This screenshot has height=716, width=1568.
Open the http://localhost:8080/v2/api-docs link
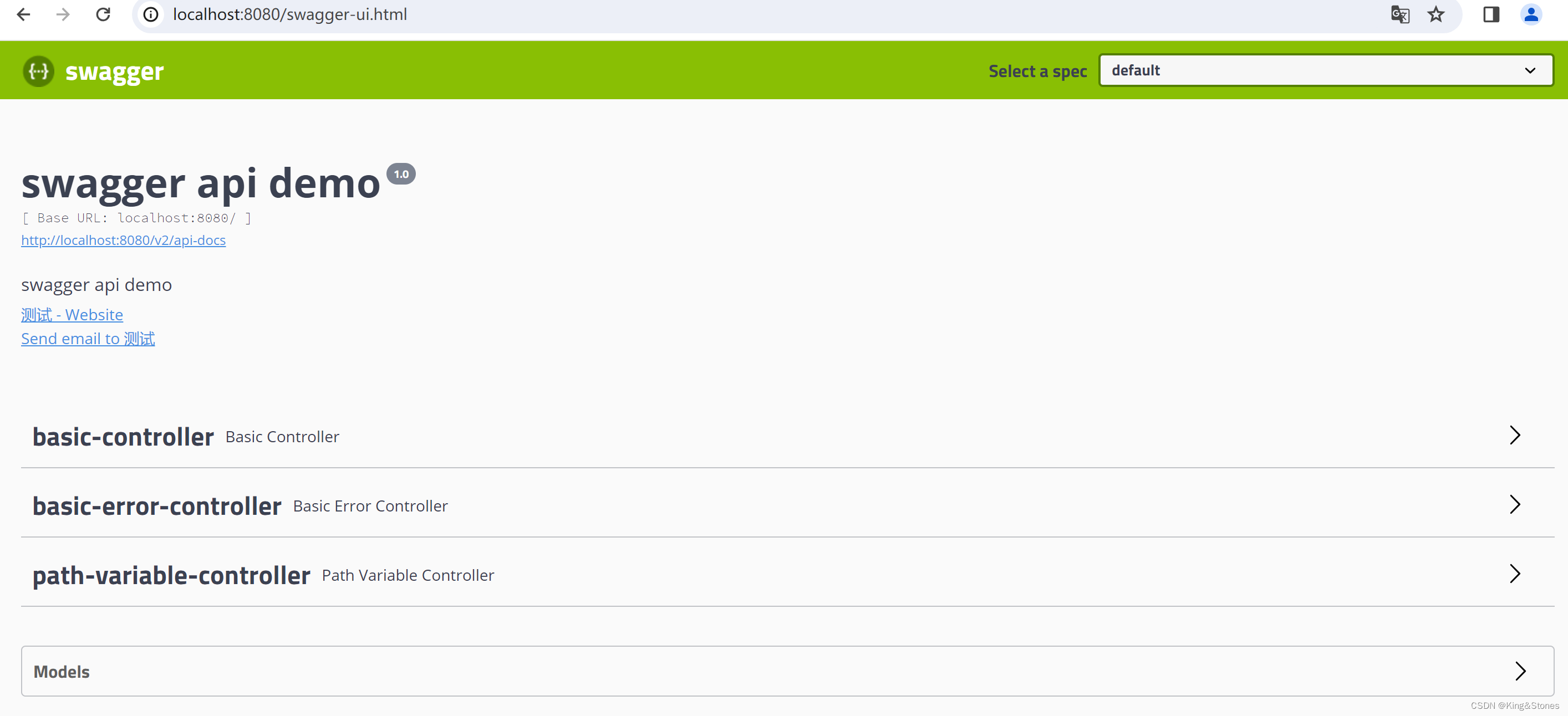(124, 241)
